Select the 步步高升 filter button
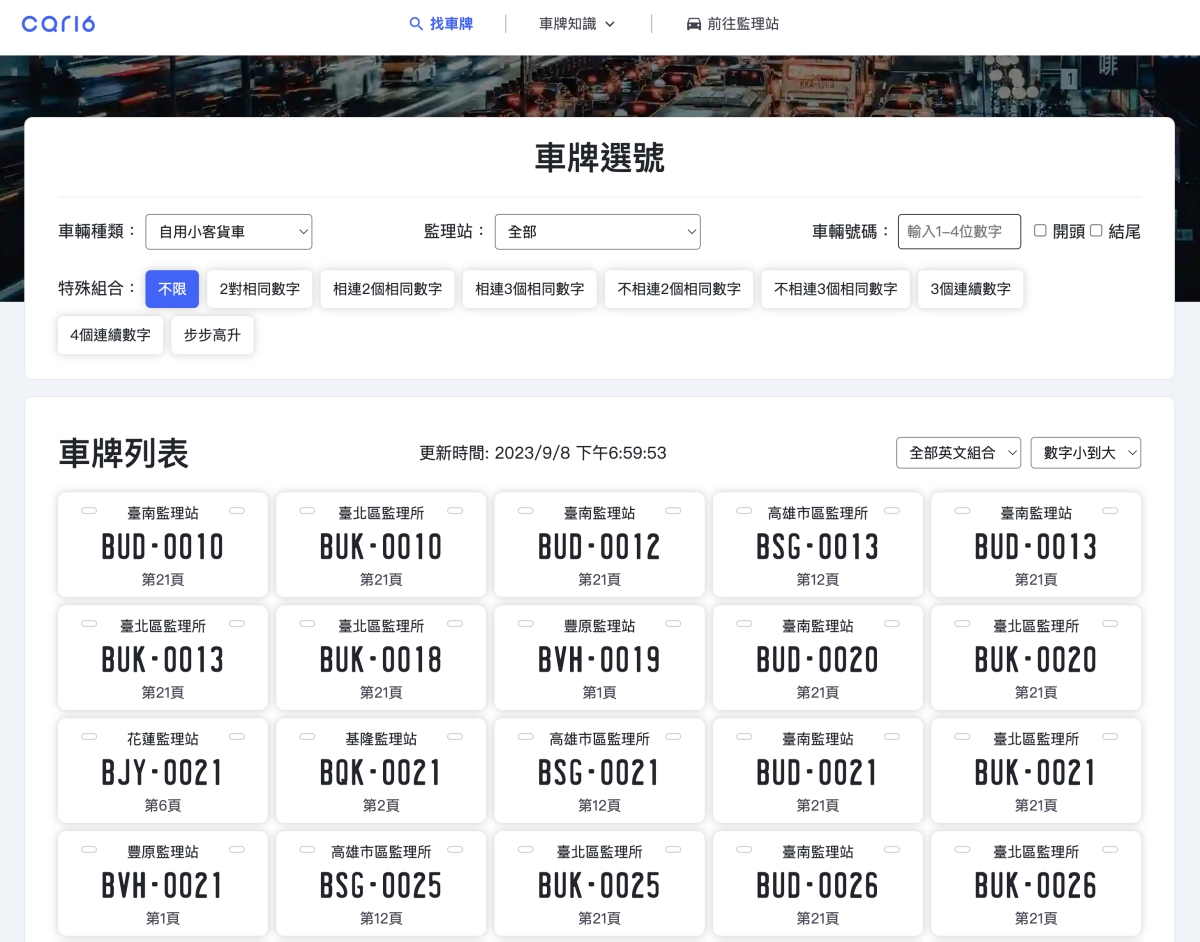The height and width of the screenshot is (942, 1200). coord(212,335)
